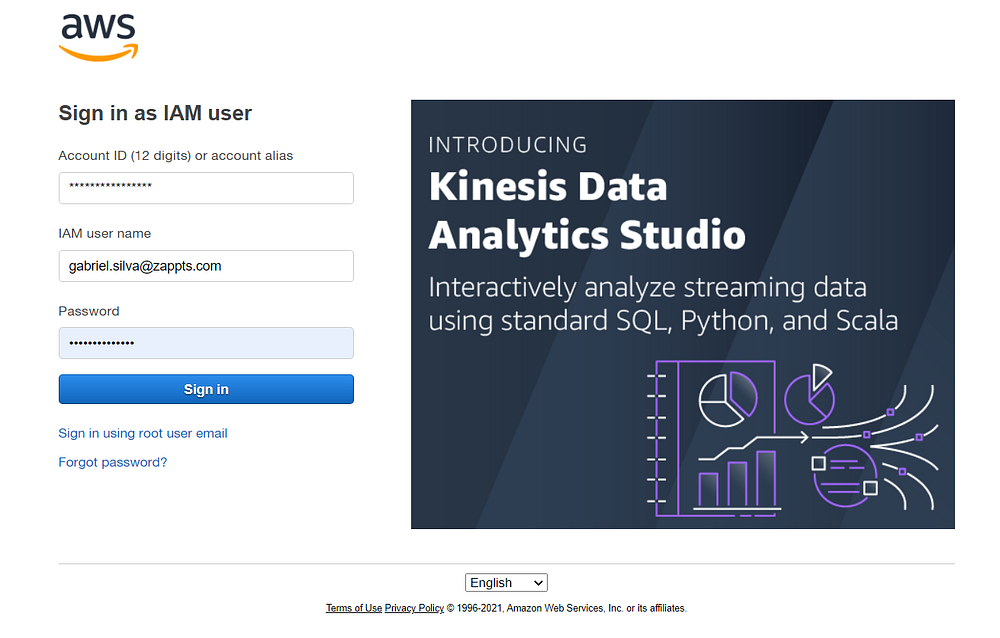1000x638 pixels.
Task: Click the blue Sign in button
Action: point(206,389)
